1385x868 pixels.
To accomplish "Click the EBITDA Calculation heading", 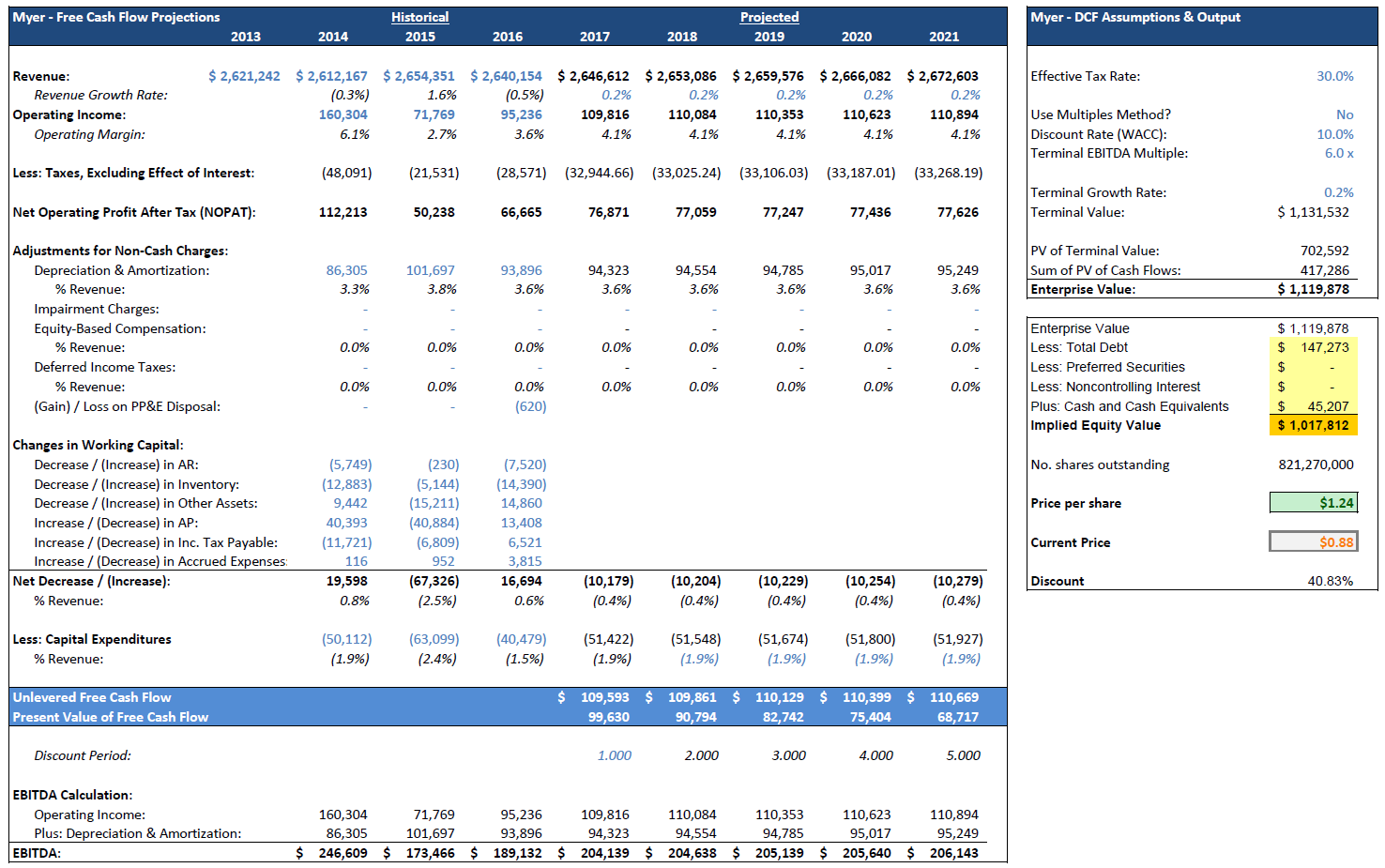I will 72,795.
